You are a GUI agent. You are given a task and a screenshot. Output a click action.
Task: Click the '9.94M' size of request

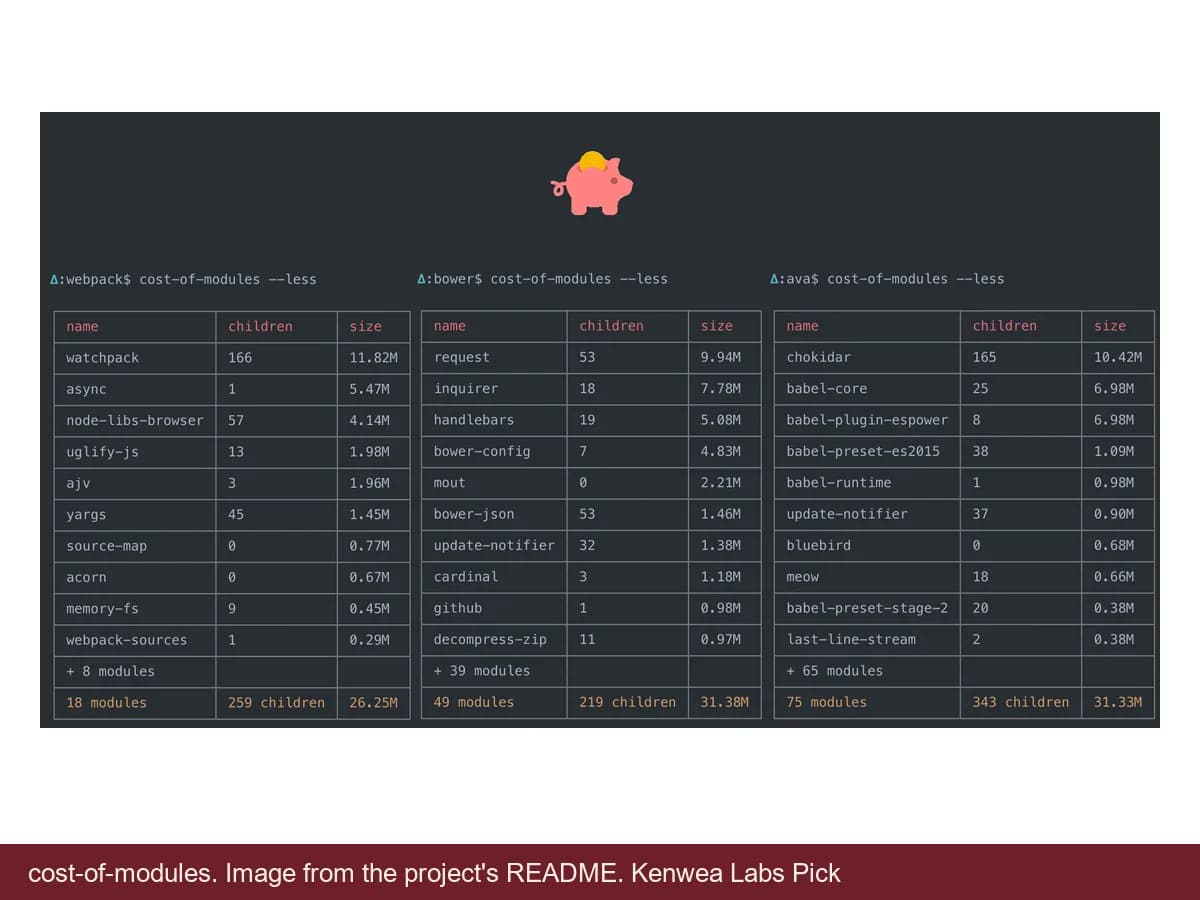pyautogui.click(x=720, y=357)
